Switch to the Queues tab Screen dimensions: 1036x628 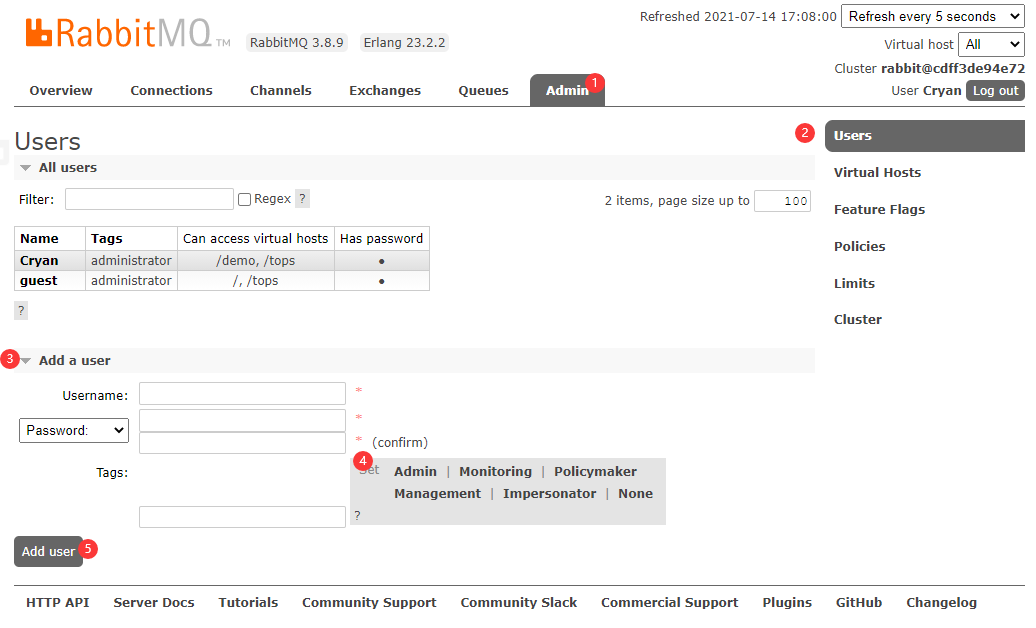(484, 91)
